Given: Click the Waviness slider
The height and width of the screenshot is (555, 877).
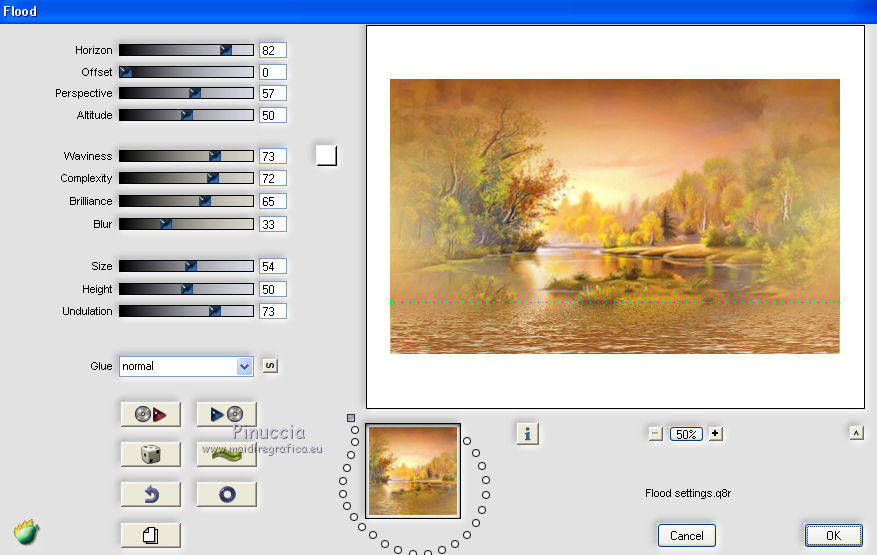Looking at the screenshot, I should click(186, 156).
